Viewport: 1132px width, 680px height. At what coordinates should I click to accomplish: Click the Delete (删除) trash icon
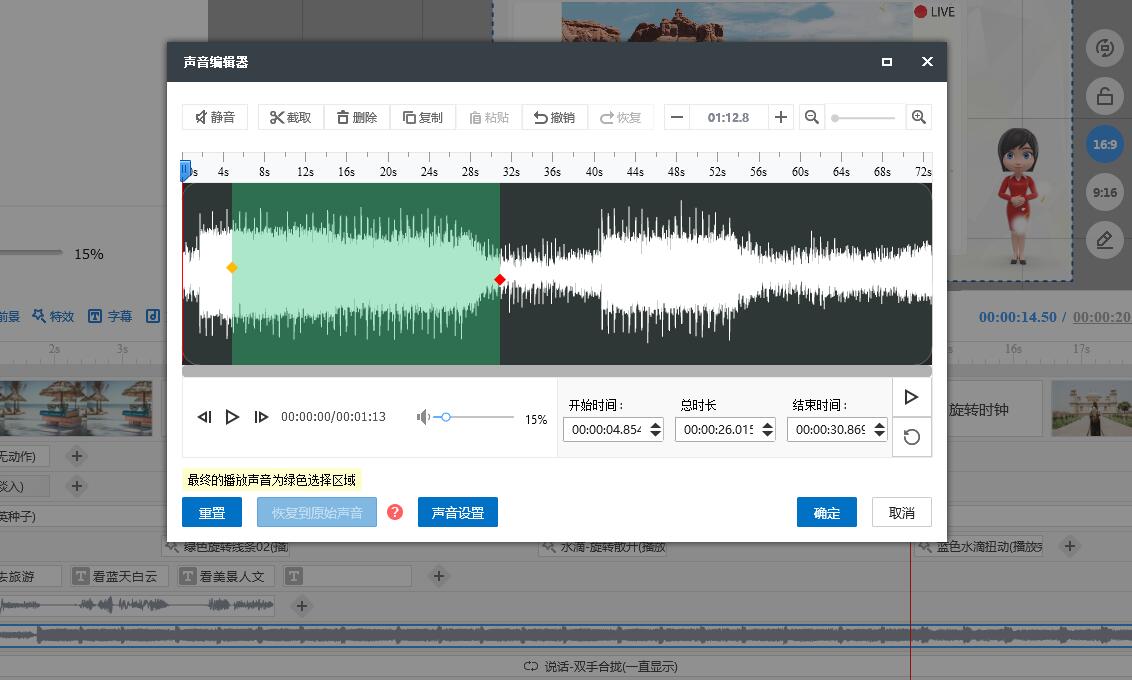pyautogui.click(x=357, y=117)
